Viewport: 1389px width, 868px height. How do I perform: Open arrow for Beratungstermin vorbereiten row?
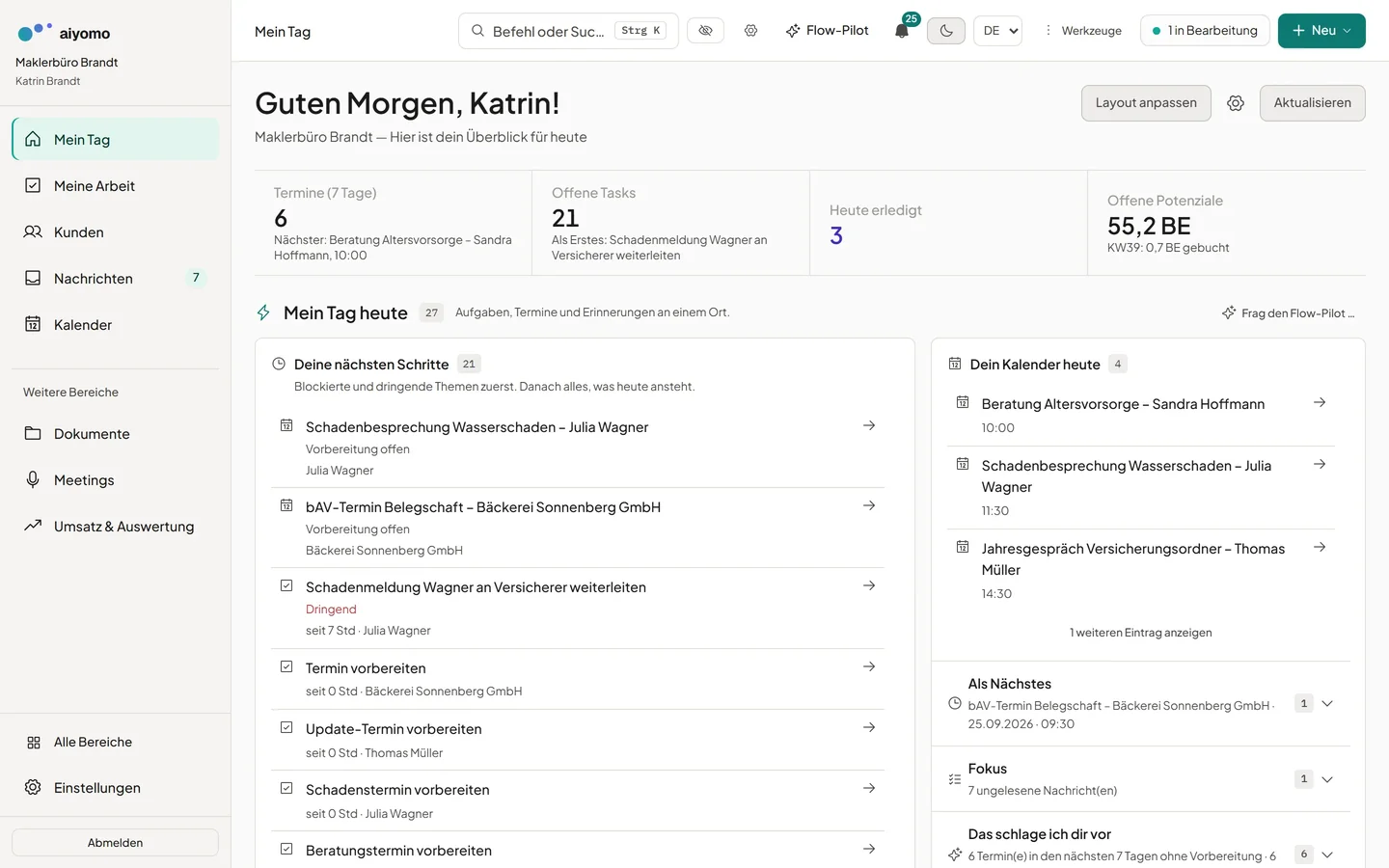[869, 849]
